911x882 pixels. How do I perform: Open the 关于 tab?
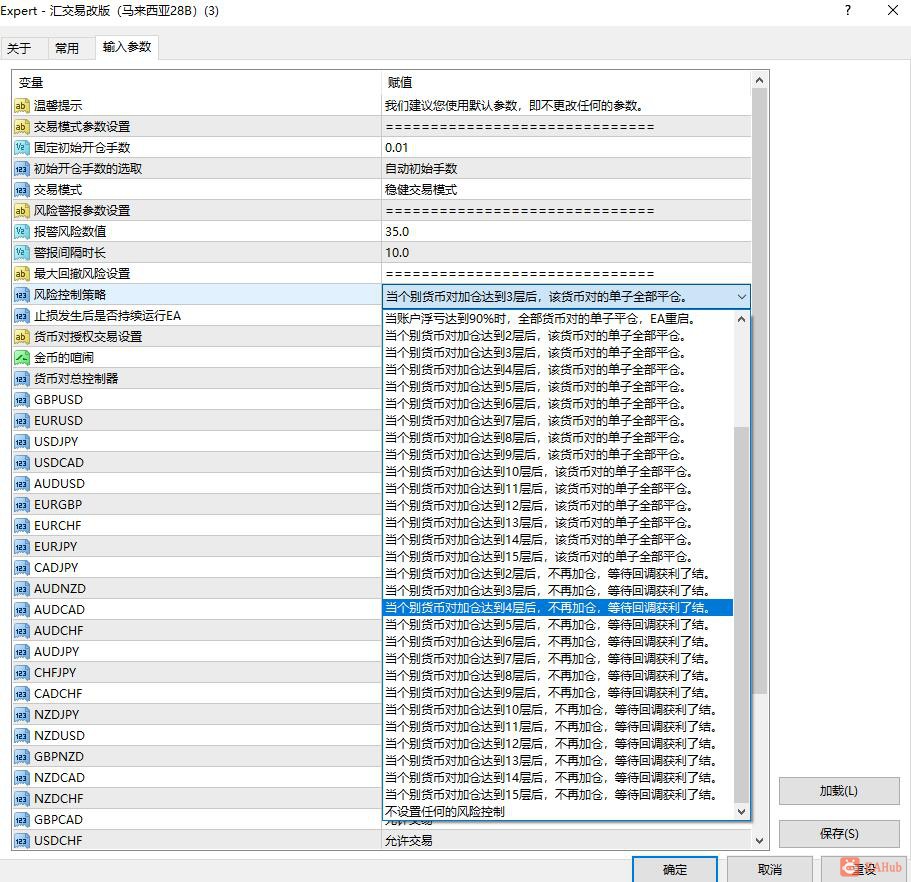point(19,48)
